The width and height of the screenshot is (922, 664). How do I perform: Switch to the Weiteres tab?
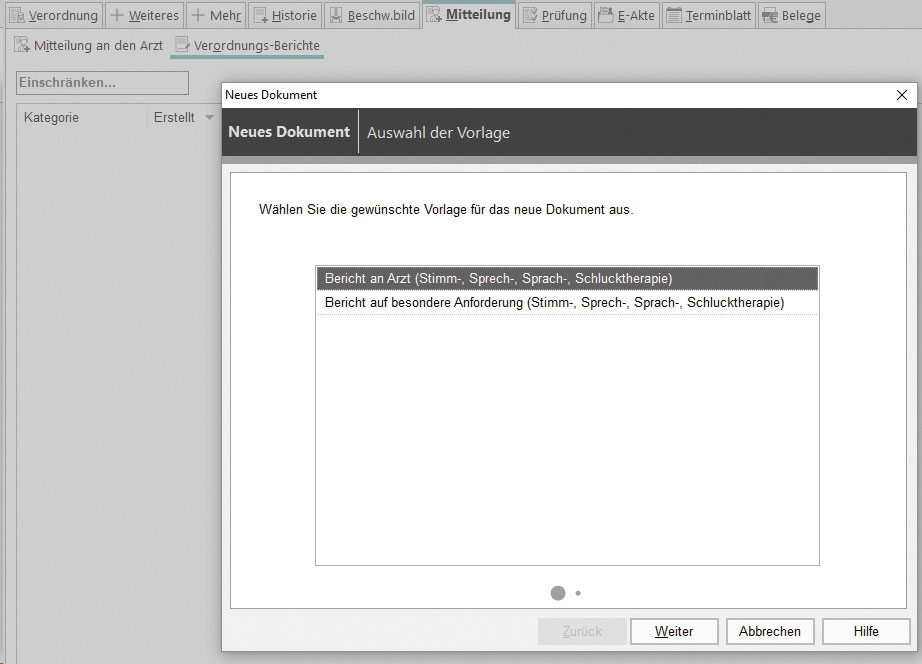(143, 15)
